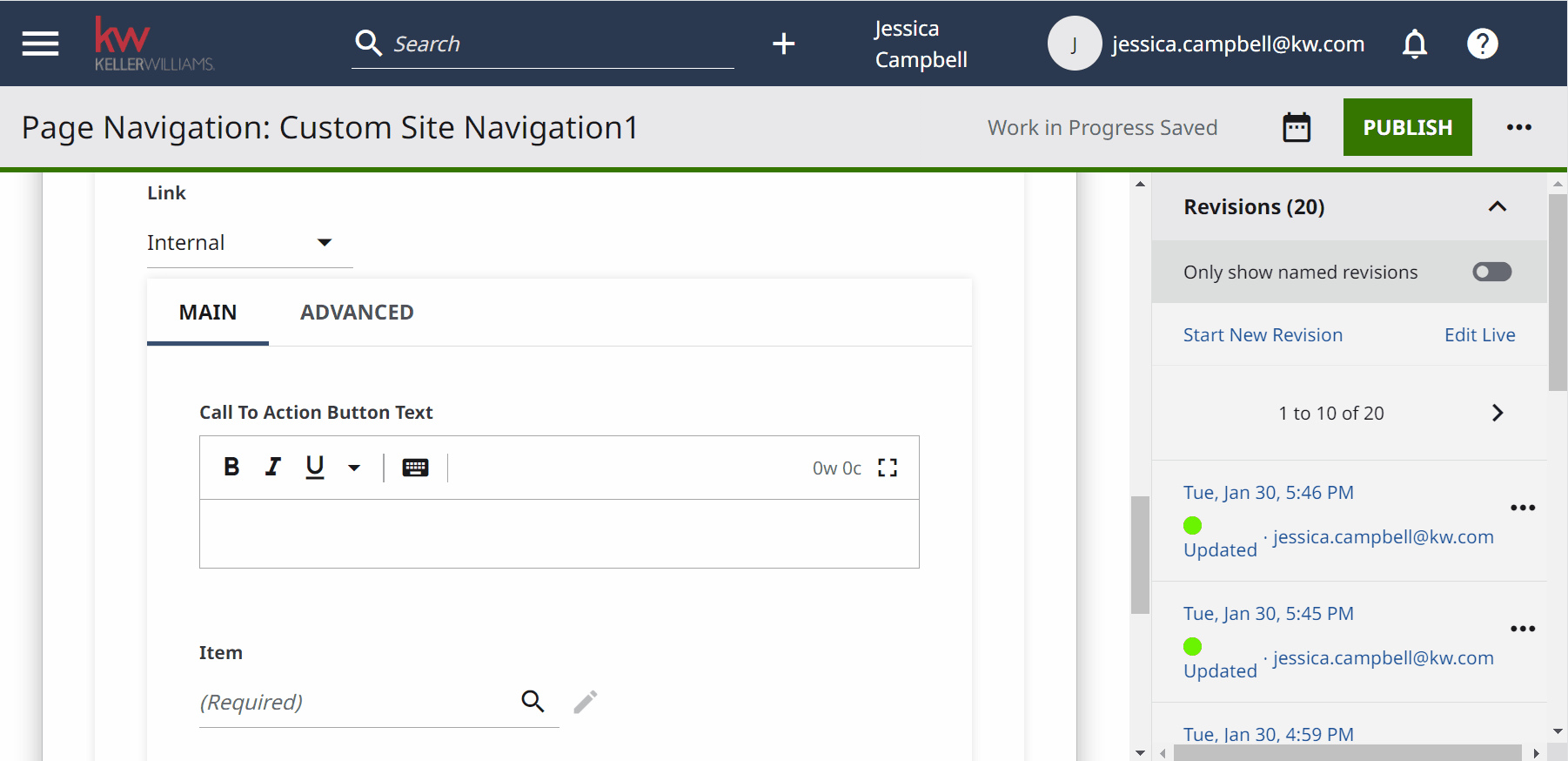Open the schedule calendar icon
Viewport: 1568px width, 761px height.
click(1297, 127)
